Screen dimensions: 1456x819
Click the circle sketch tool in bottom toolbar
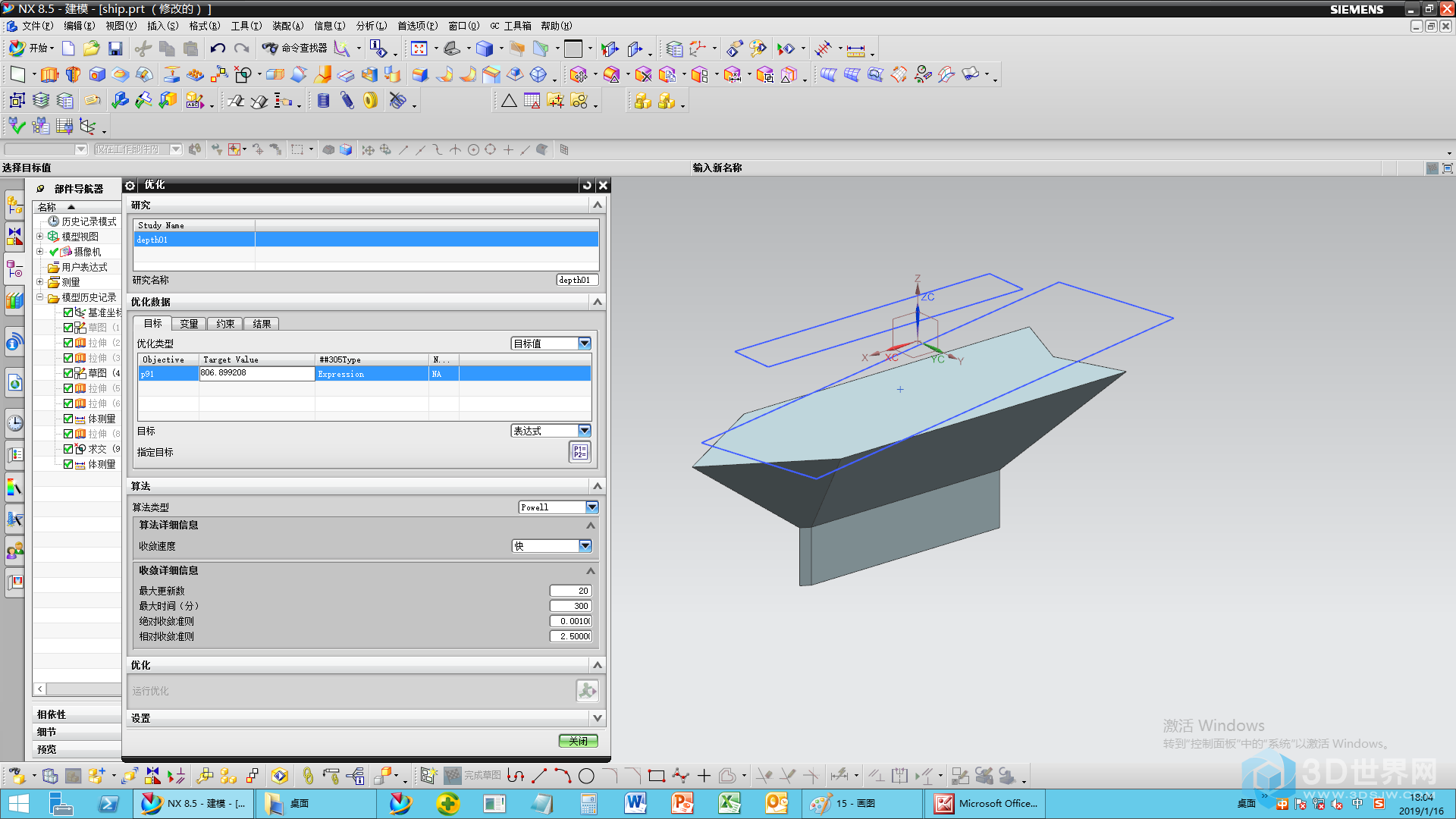pyautogui.click(x=586, y=776)
